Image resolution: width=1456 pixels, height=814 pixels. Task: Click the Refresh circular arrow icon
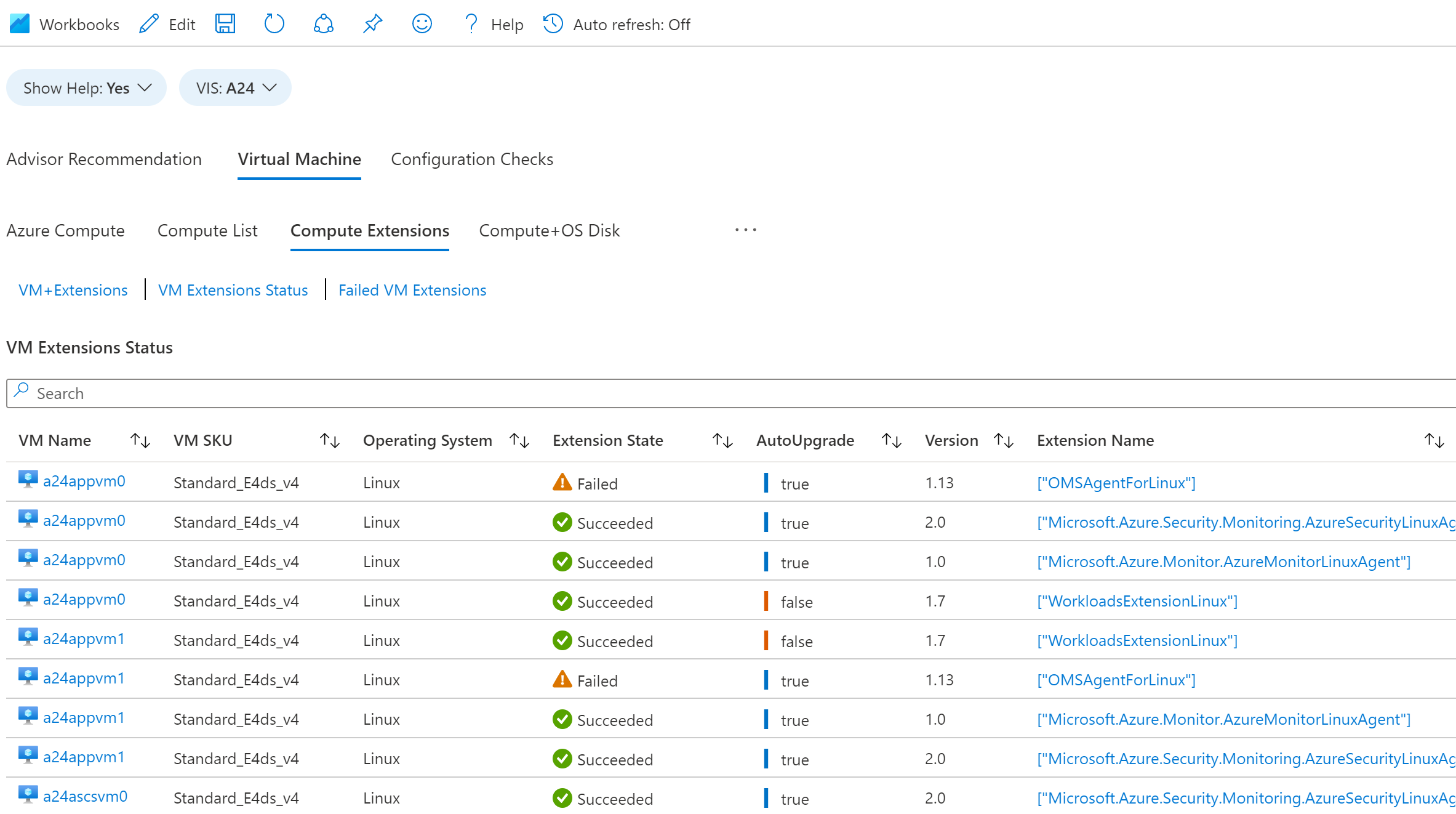click(274, 24)
